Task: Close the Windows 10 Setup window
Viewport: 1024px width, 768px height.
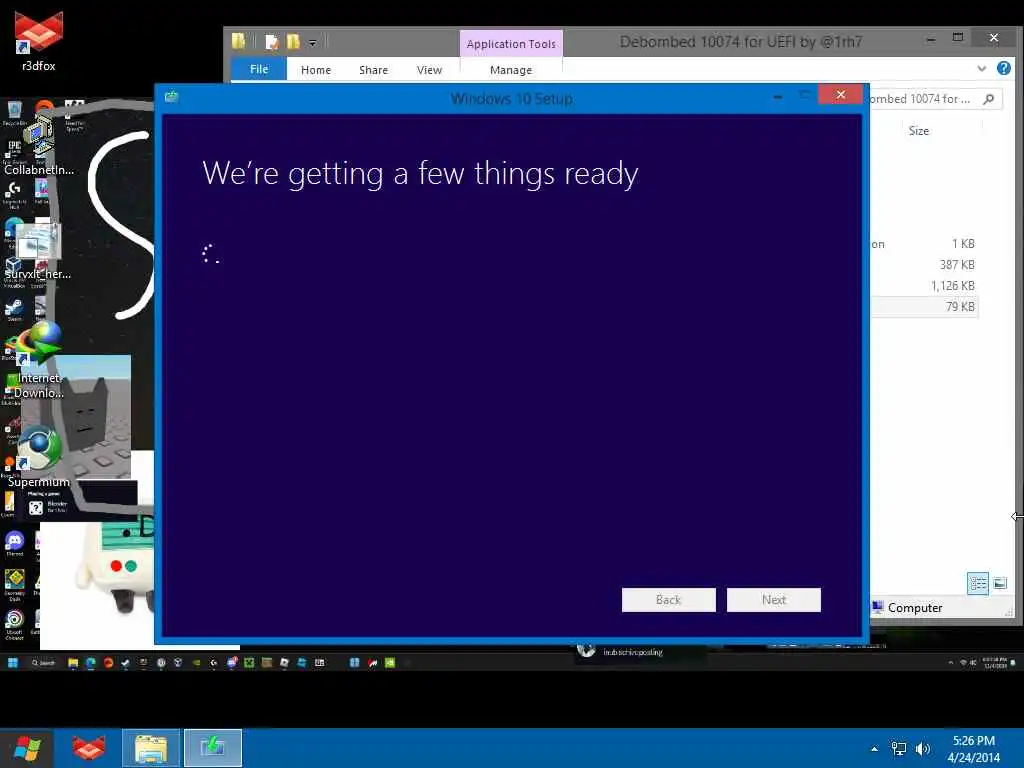Action: click(840, 95)
